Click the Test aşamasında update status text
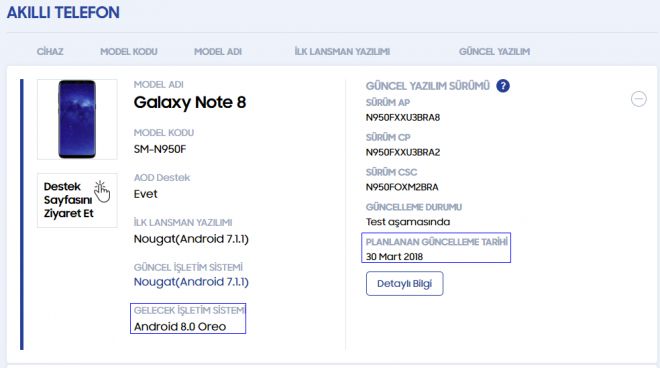 click(x=408, y=222)
